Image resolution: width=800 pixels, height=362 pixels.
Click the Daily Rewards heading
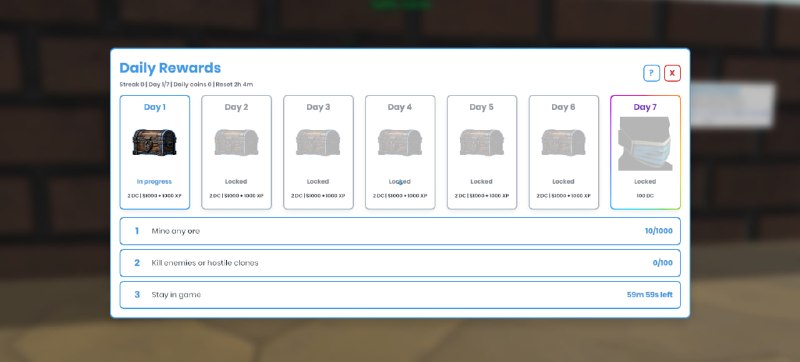(170, 68)
